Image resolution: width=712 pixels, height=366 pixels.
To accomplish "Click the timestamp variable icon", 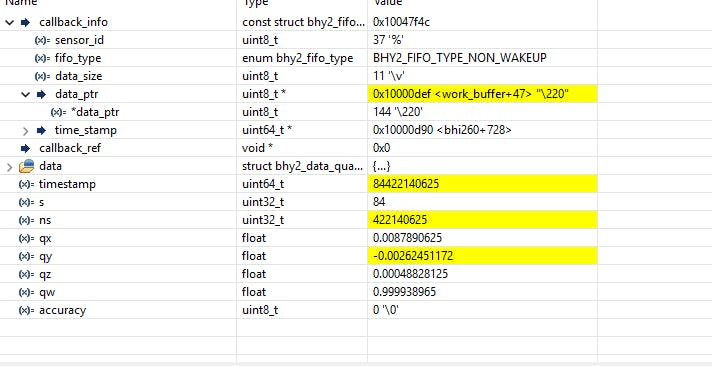I will (26, 184).
